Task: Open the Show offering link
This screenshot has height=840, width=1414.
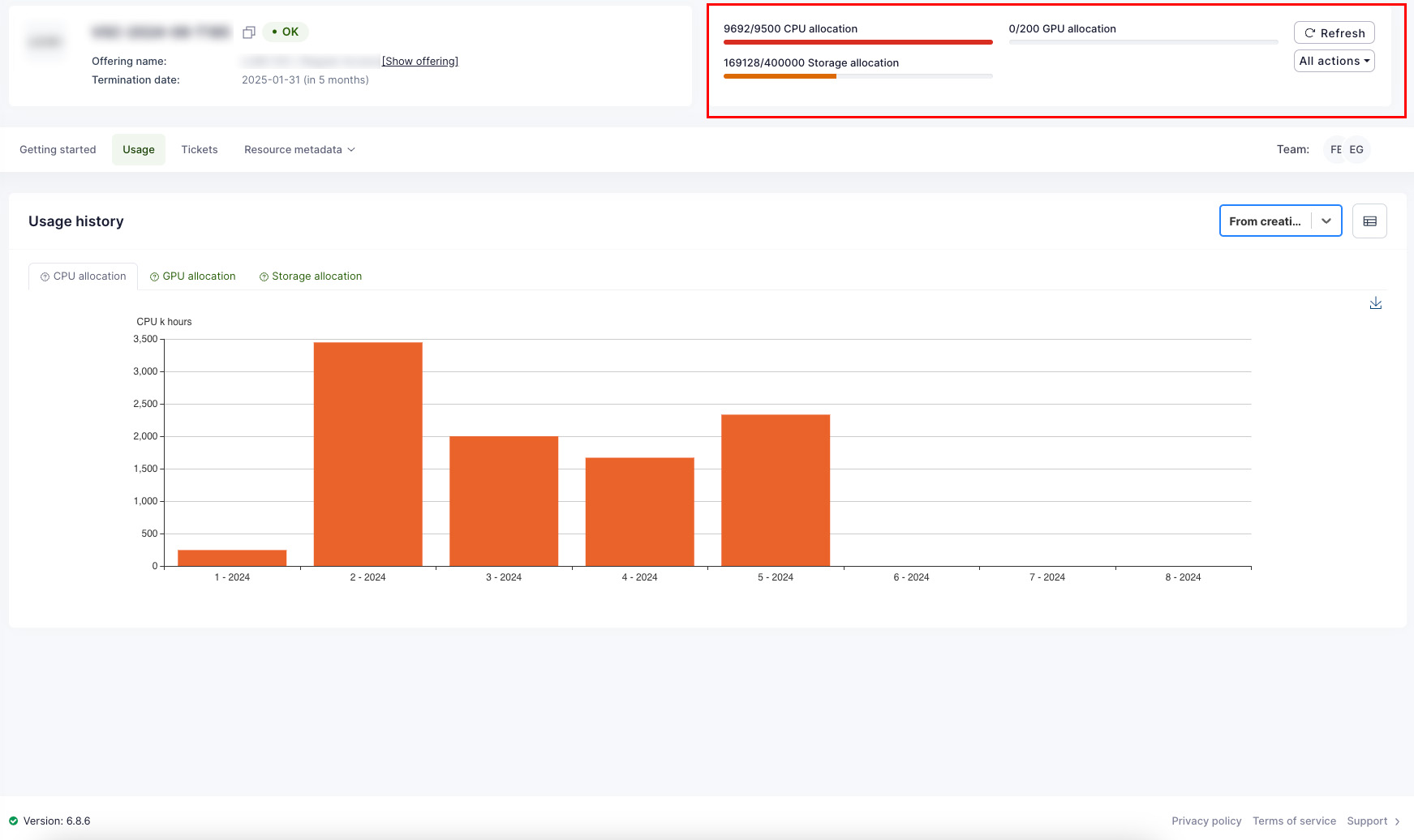Action: tap(420, 62)
